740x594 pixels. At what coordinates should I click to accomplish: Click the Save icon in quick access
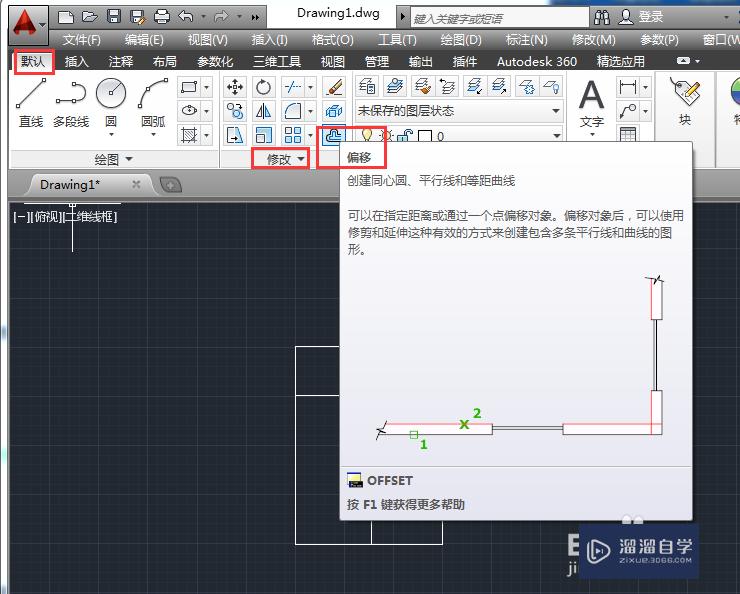pyautogui.click(x=114, y=17)
